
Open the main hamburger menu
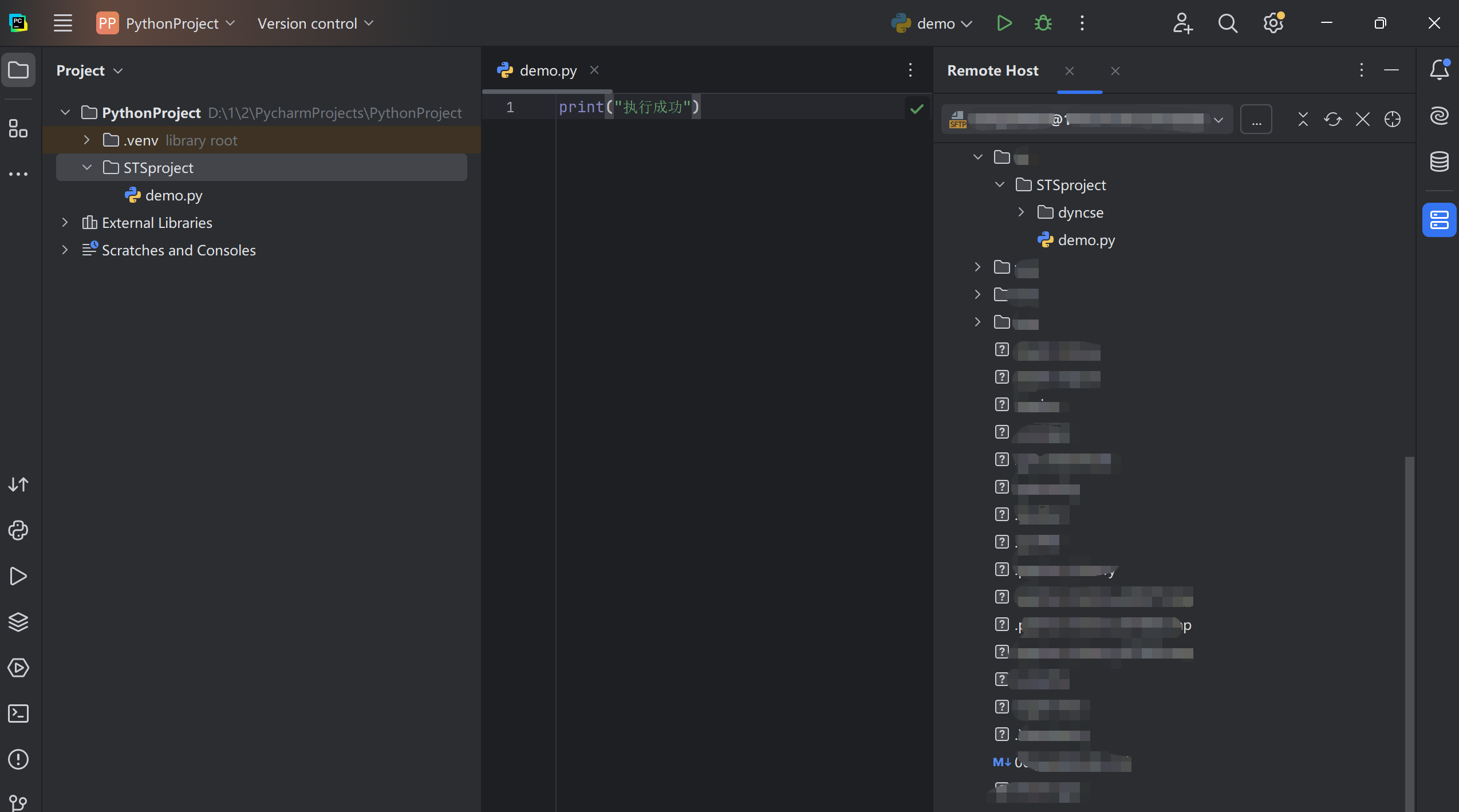click(63, 23)
